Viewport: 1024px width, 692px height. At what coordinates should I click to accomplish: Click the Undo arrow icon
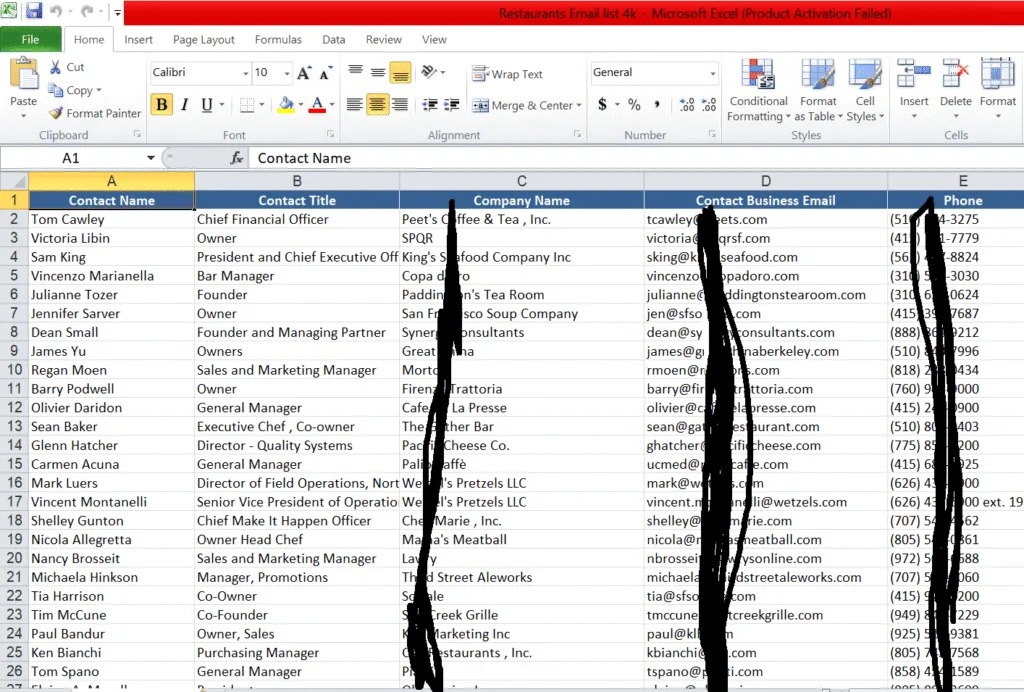tap(56, 11)
